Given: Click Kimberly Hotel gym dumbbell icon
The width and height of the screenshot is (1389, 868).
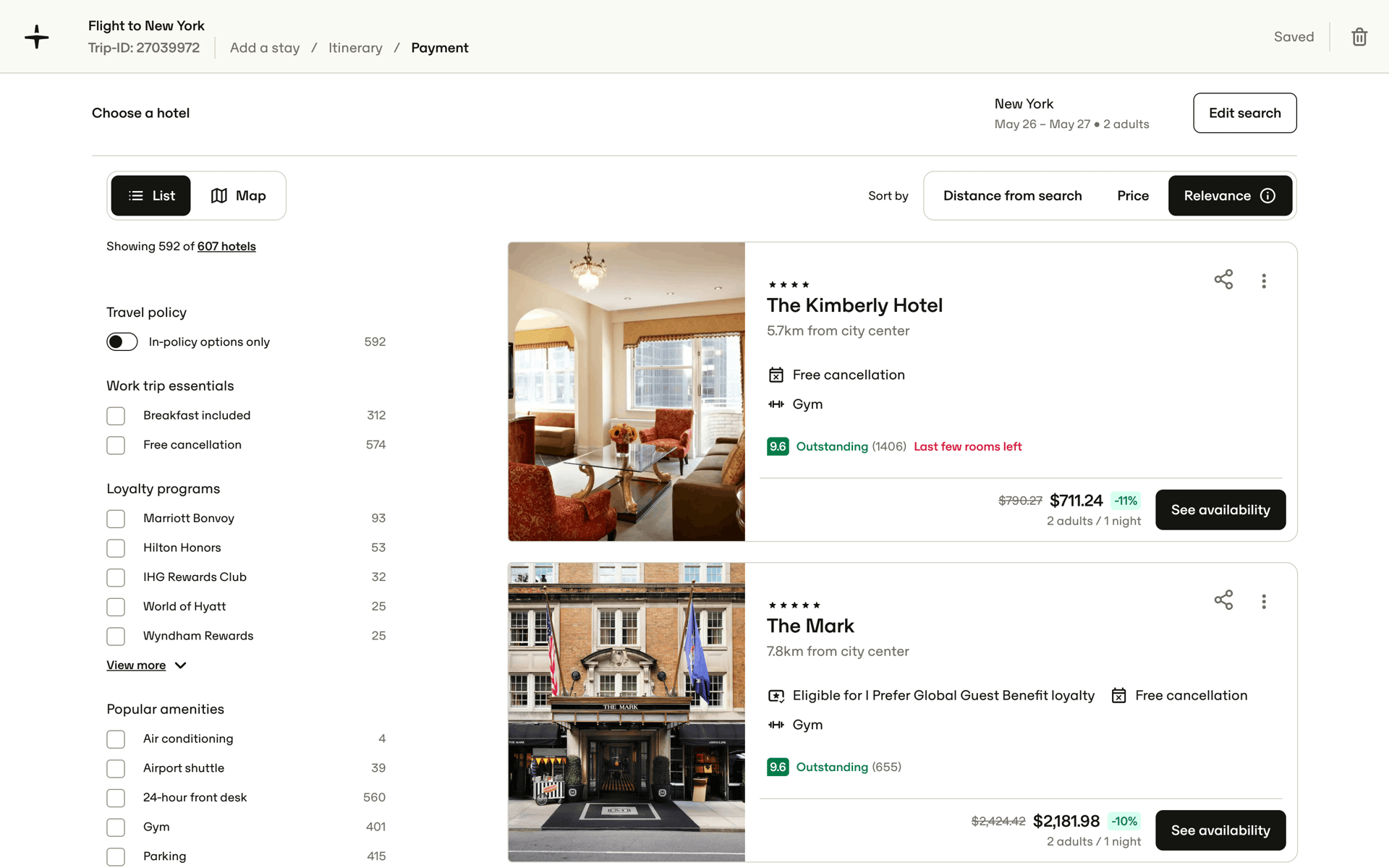Looking at the screenshot, I should click(x=776, y=404).
